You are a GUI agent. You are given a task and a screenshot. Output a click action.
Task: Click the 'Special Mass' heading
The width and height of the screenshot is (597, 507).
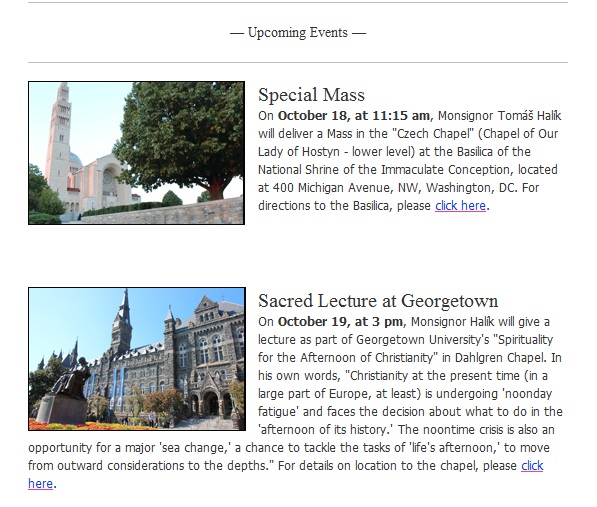(311, 95)
